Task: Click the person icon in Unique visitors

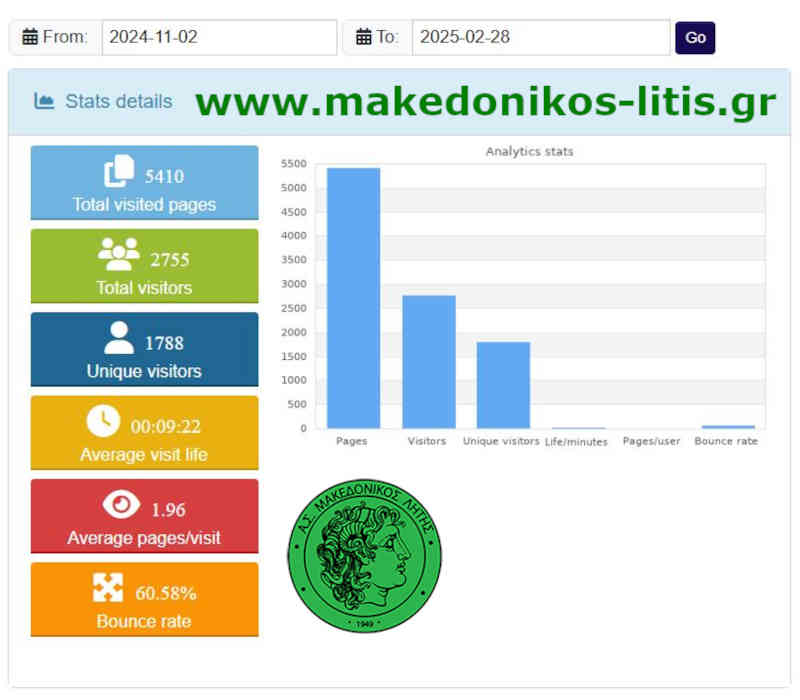Action: [119, 338]
